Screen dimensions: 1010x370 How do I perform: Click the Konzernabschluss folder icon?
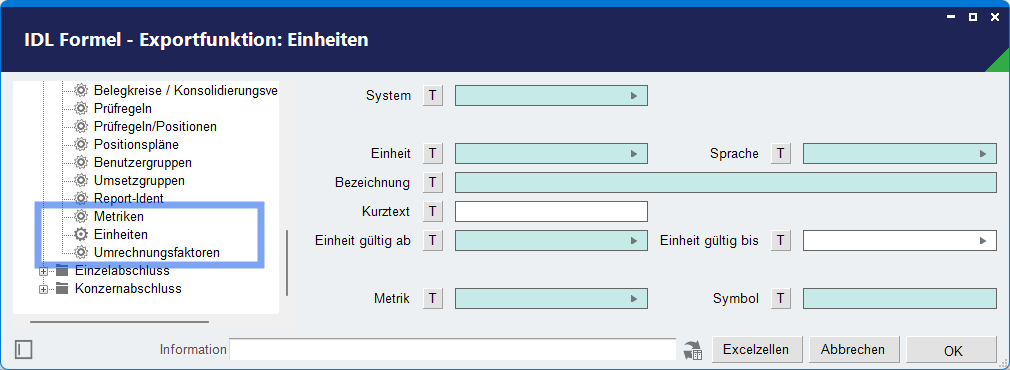62,289
